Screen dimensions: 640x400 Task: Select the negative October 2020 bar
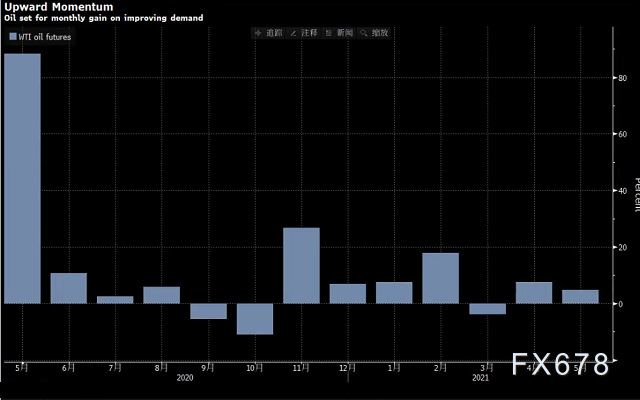[x=255, y=319]
